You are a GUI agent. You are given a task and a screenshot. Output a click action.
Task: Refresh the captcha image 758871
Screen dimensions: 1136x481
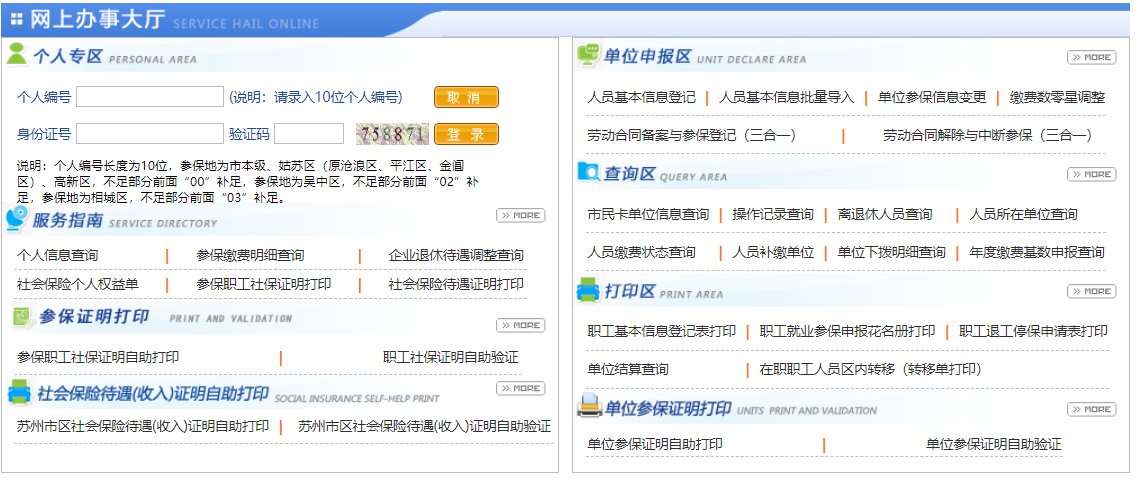tap(392, 134)
